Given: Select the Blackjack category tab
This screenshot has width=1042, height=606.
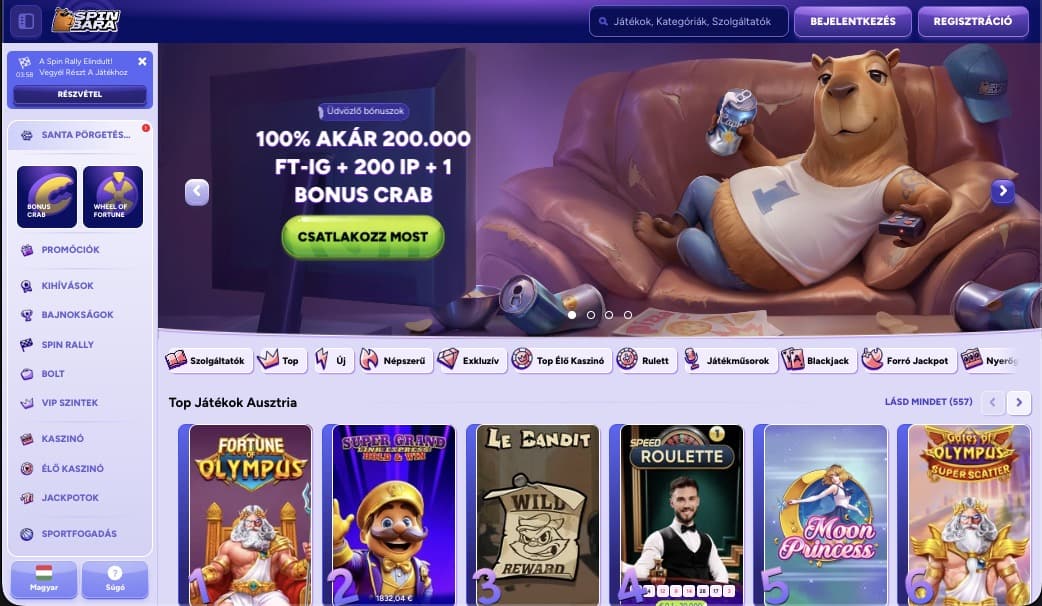Looking at the screenshot, I should (818, 360).
